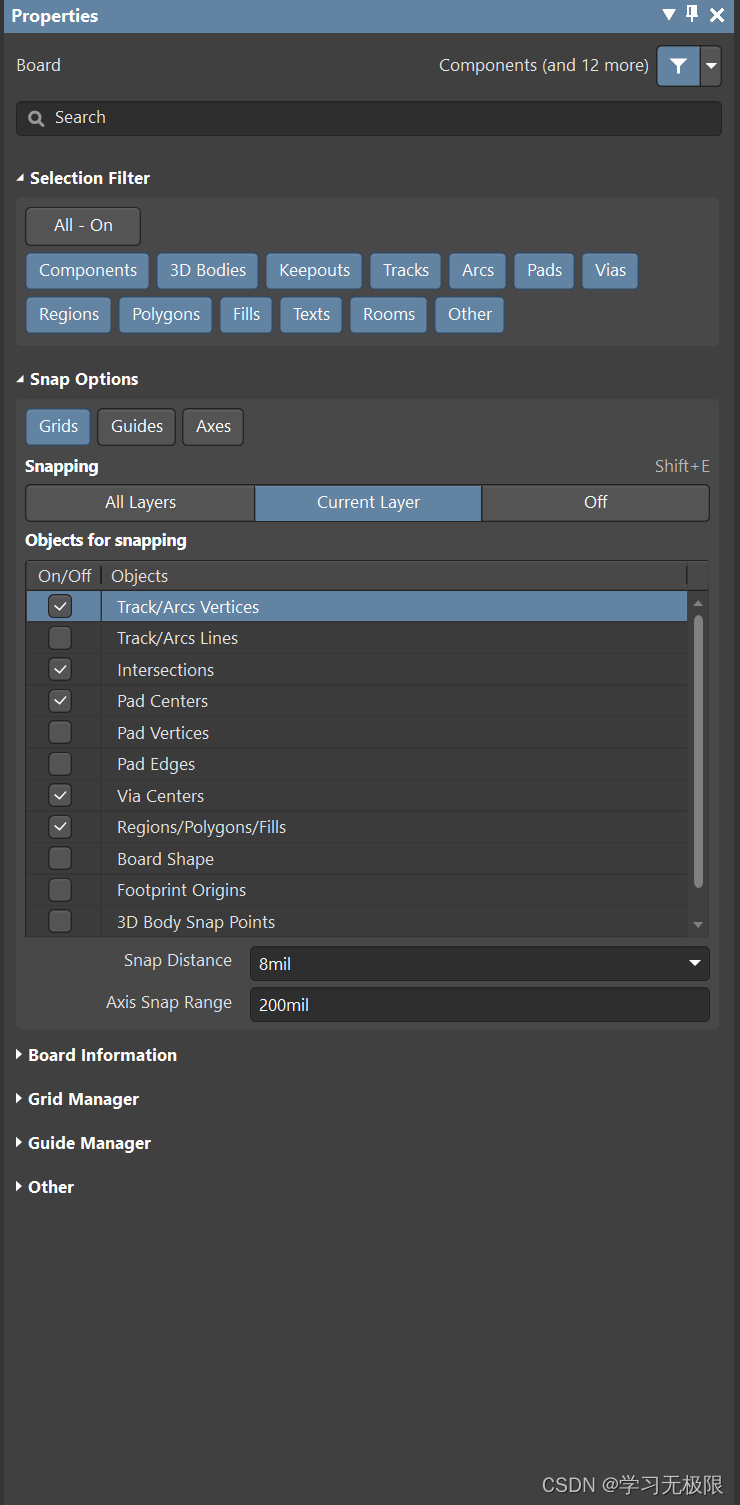Screen dimensions: 740x1505
Task: Toggle the Keepouts selection filter
Action: 314,270
